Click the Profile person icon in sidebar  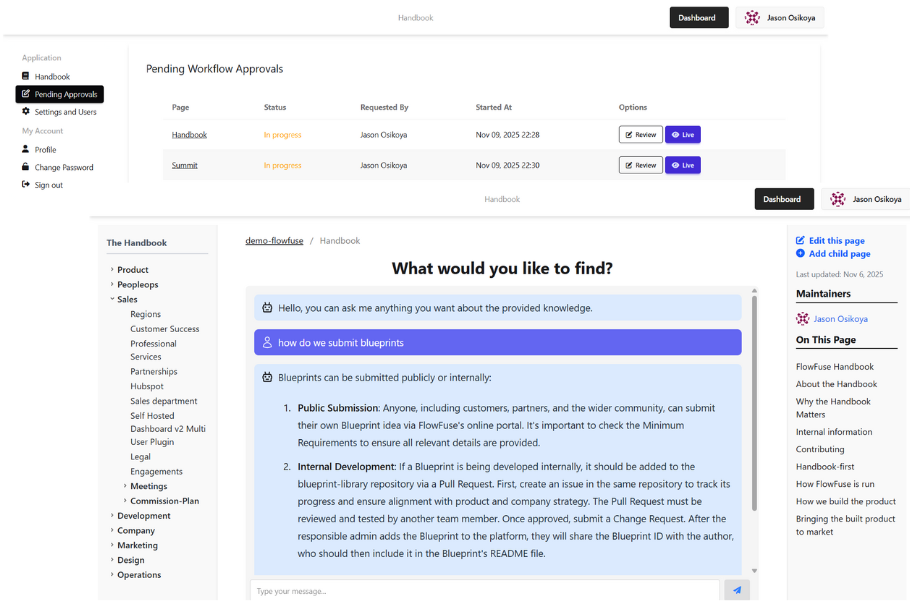(x=26, y=150)
